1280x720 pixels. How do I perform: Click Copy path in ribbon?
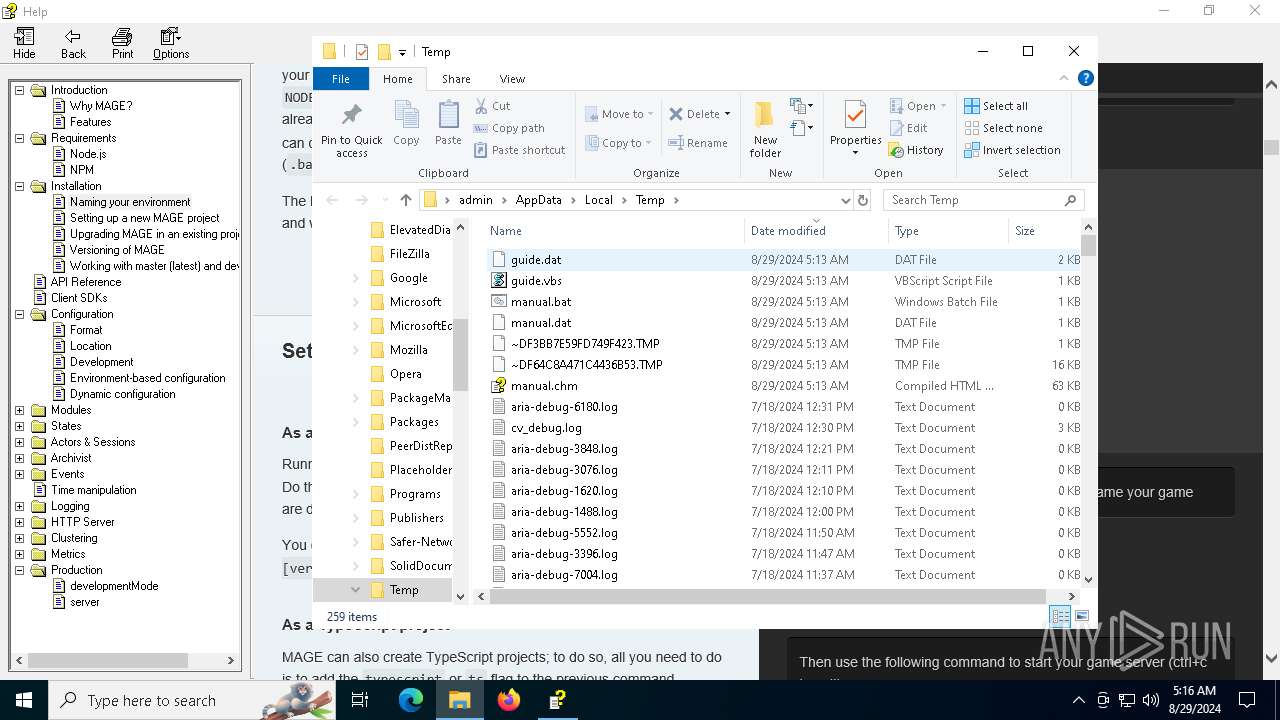pos(509,128)
